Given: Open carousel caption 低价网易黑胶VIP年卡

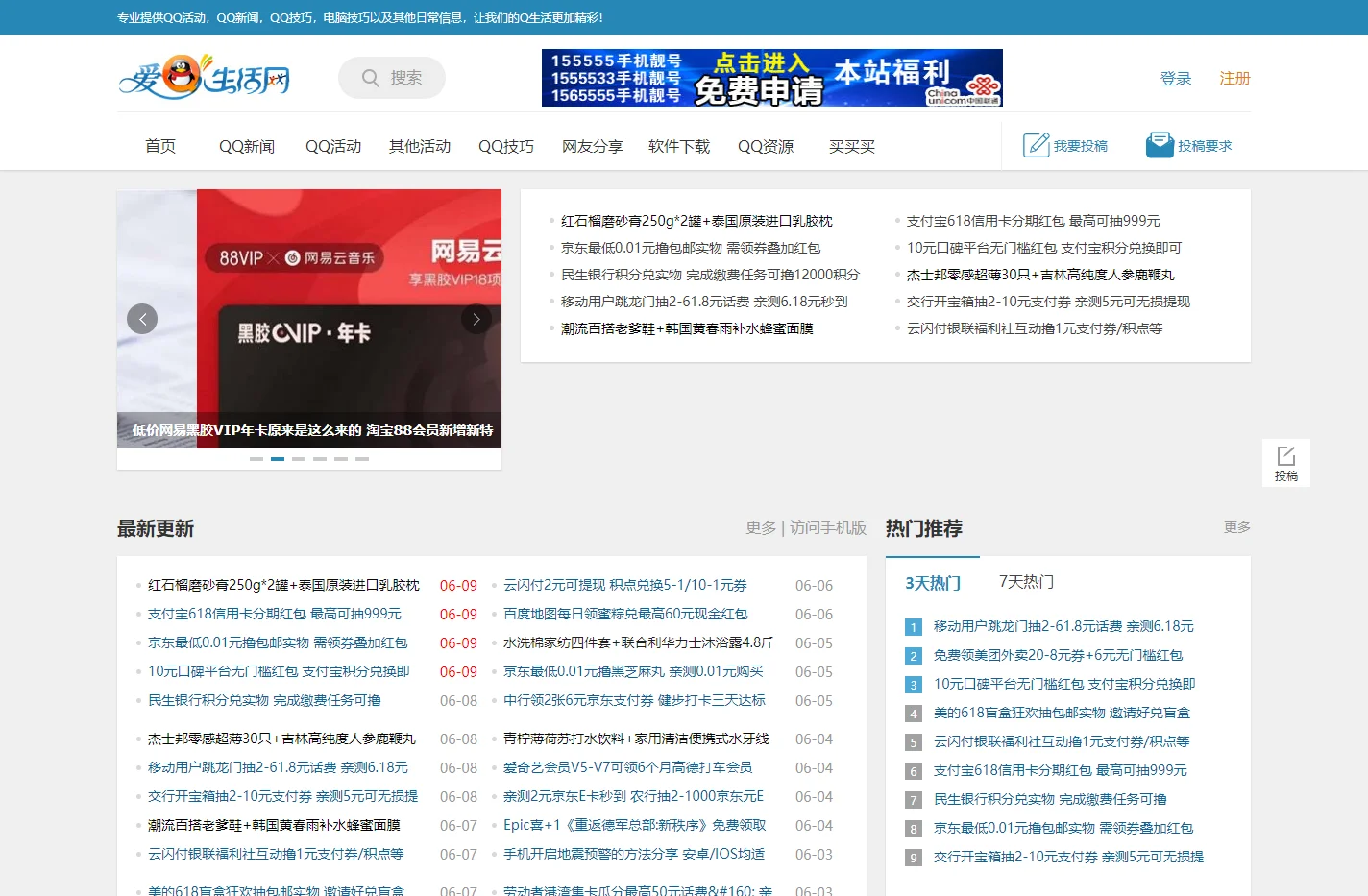Looking at the screenshot, I should pyautogui.click(x=313, y=430).
